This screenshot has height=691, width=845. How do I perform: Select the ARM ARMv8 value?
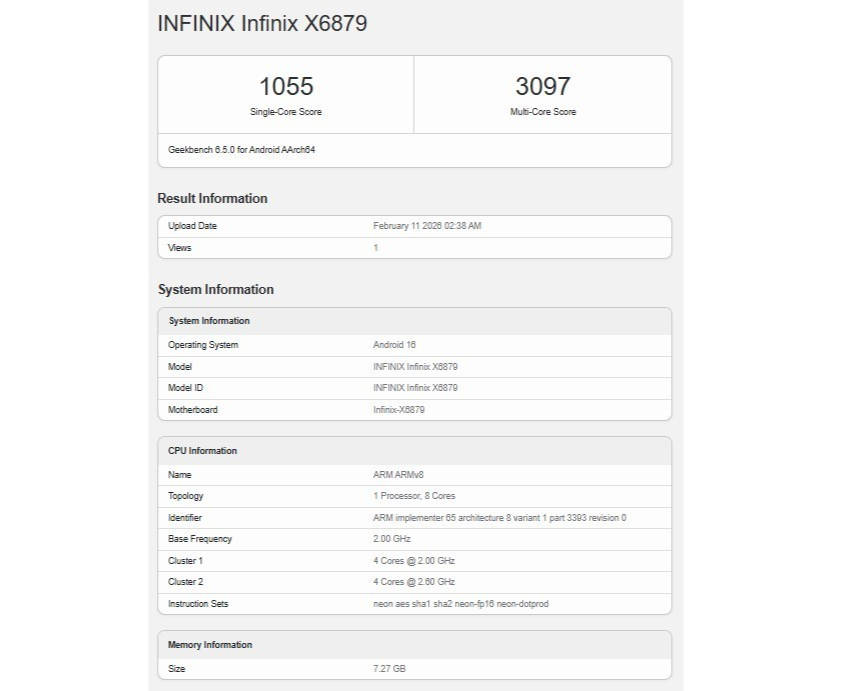coord(398,475)
